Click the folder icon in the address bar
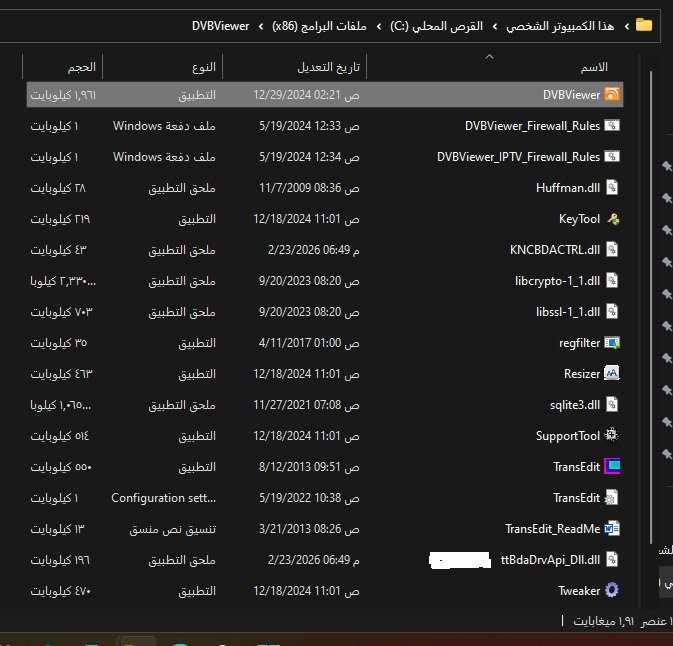This screenshot has height=646, width=673. (644, 25)
